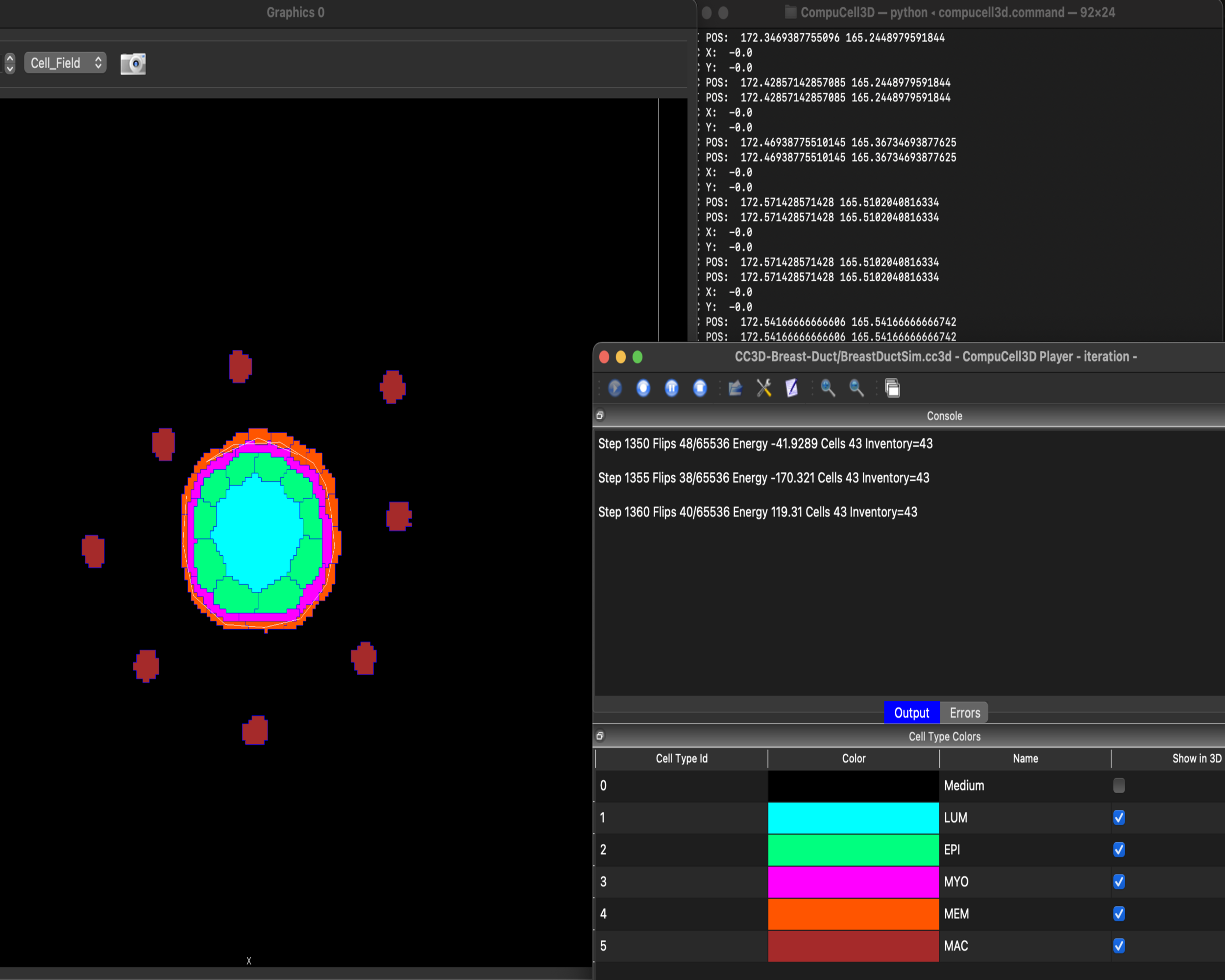The image size is (1225, 980).
Task: Click the CompuCell3D terminal window title
Action: click(x=957, y=13)
